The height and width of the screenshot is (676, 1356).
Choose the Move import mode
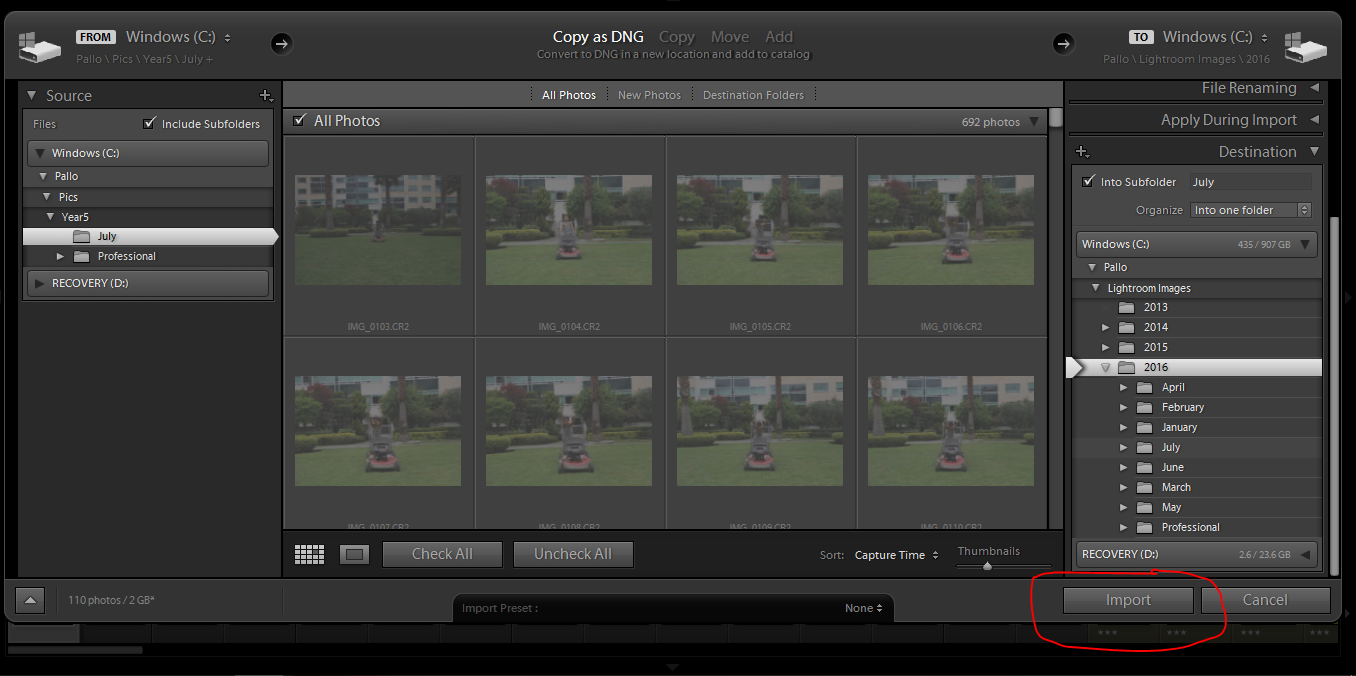(730, 37)
